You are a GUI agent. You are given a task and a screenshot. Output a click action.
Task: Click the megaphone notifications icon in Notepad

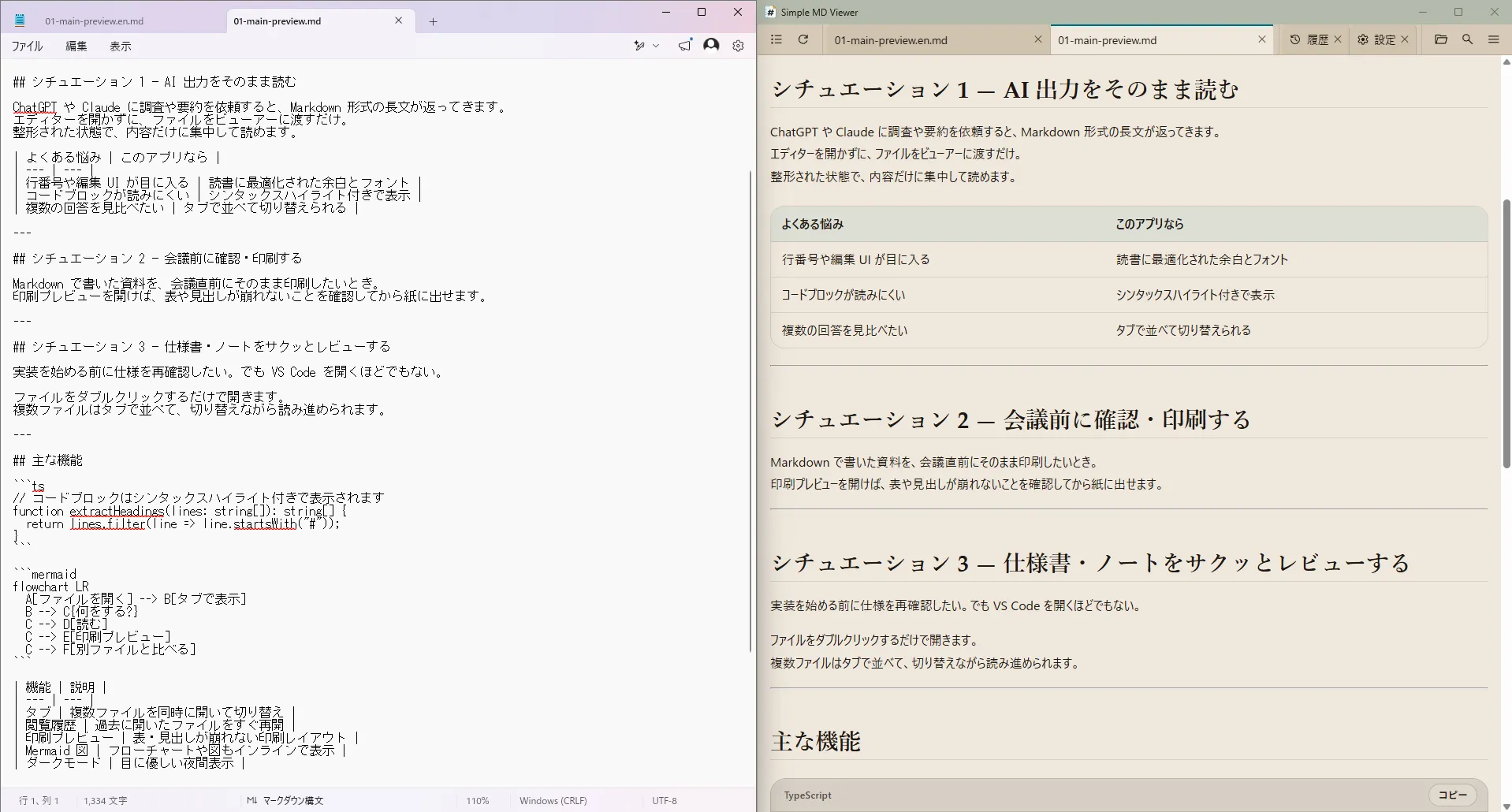coord(685,45)
